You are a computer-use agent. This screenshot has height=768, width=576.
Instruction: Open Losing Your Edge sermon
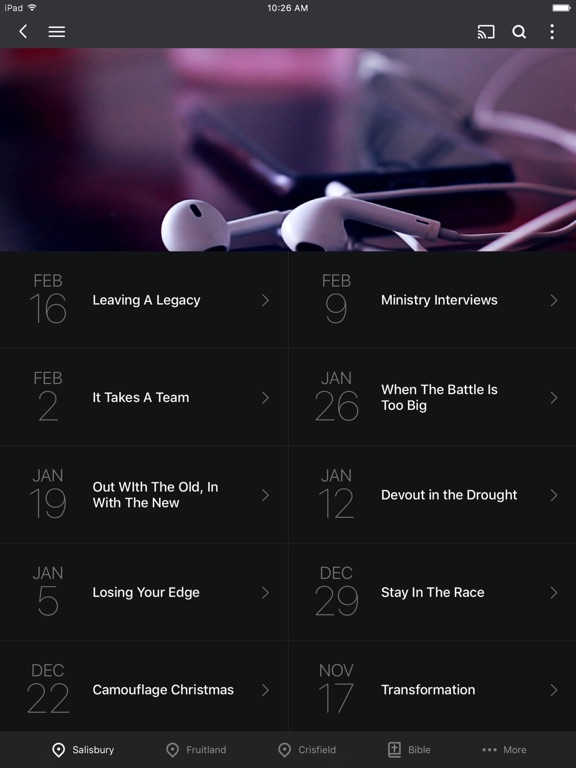pyautogui.click(x=144, y=592)
